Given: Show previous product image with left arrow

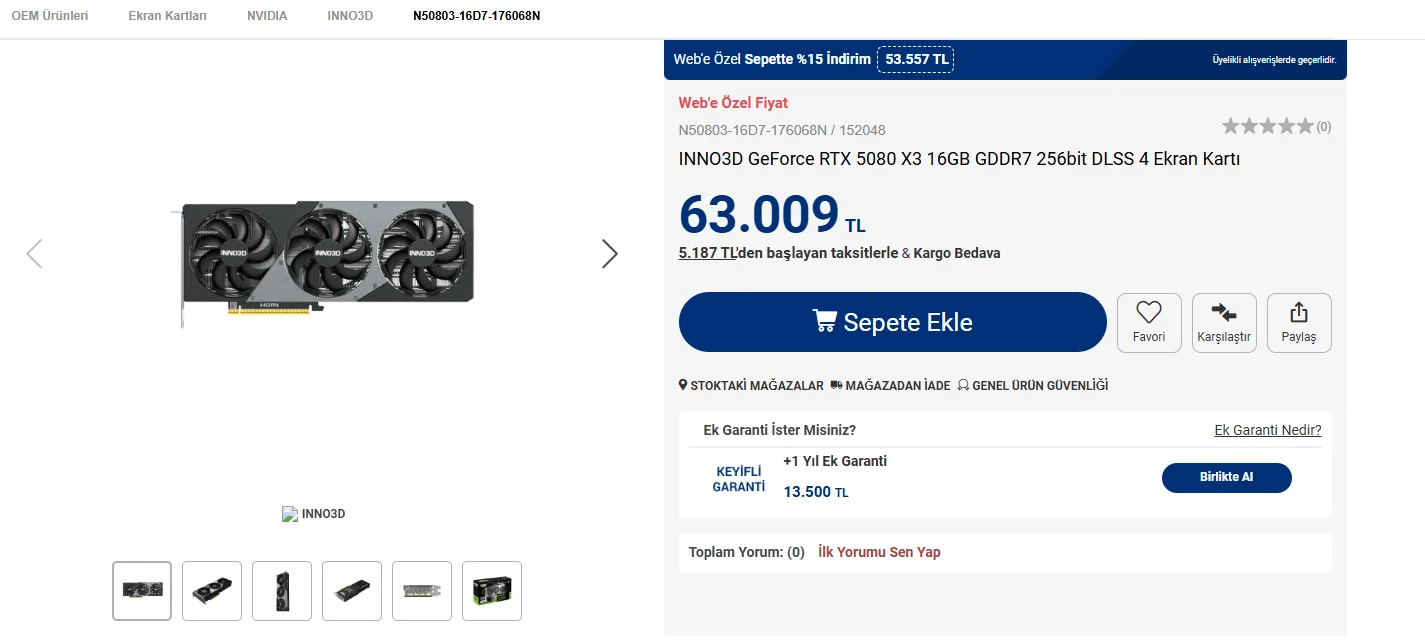Looking at the screenshot, I should pos(34,254).
